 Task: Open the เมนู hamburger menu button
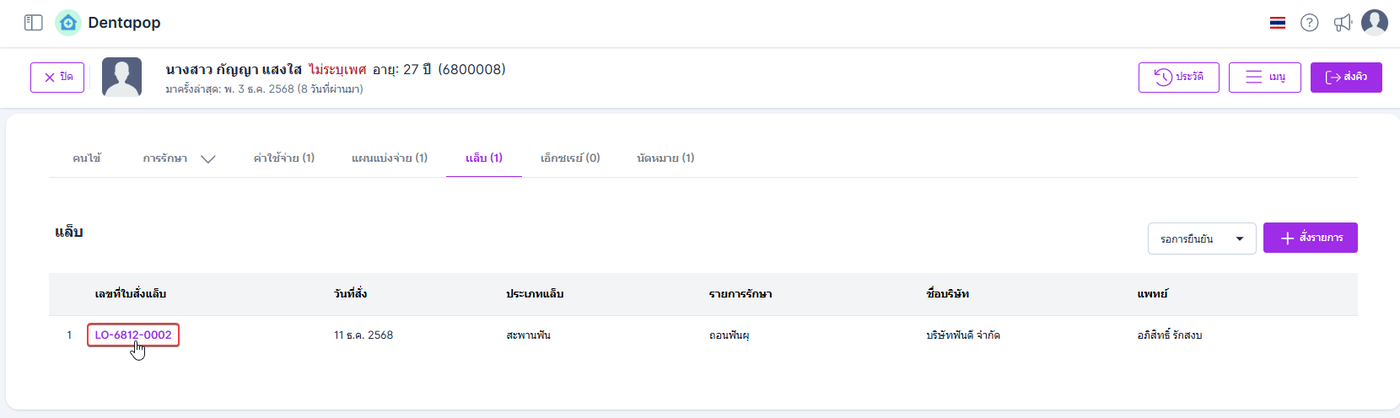(x=1264, y=77)
